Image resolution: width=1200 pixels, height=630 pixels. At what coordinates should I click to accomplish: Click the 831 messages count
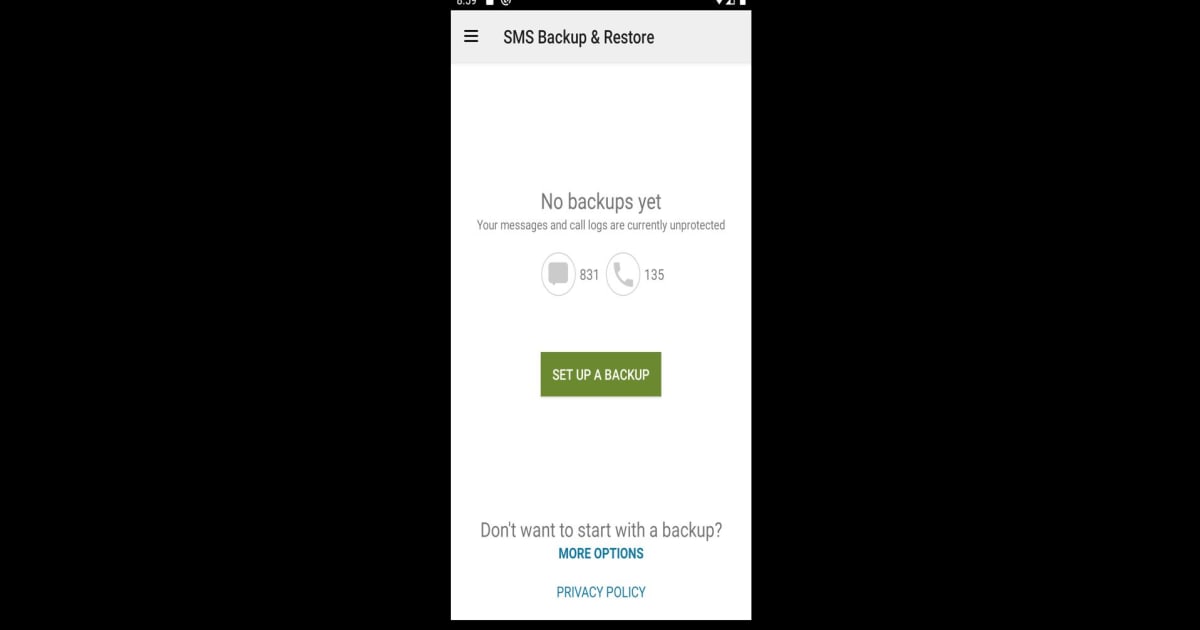tap(589, 274)
